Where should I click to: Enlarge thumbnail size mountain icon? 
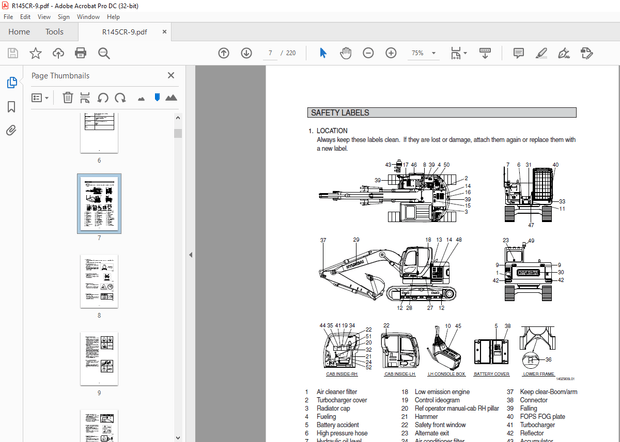(171, 98)
